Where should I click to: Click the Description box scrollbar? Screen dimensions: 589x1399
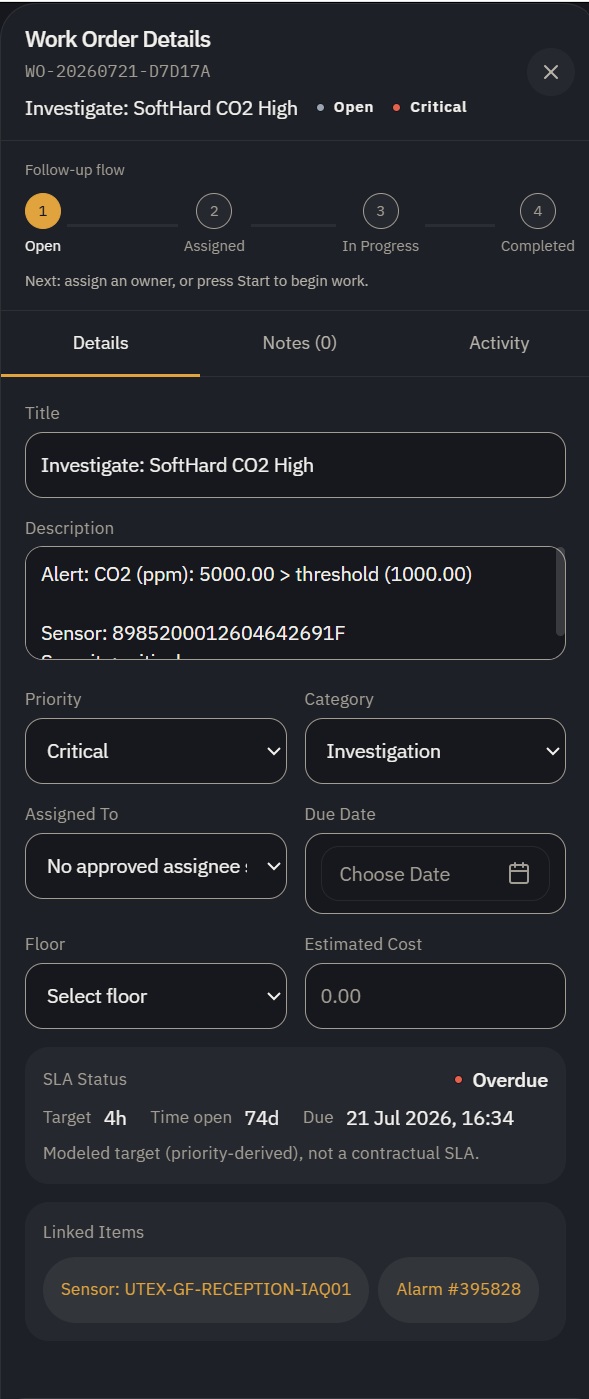click(560, 592)
